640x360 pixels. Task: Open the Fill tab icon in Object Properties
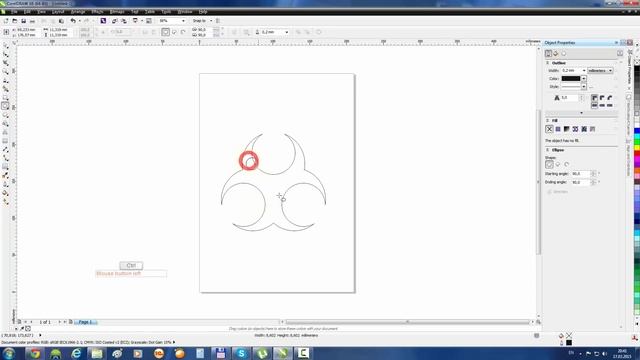(x=556, y=53)
